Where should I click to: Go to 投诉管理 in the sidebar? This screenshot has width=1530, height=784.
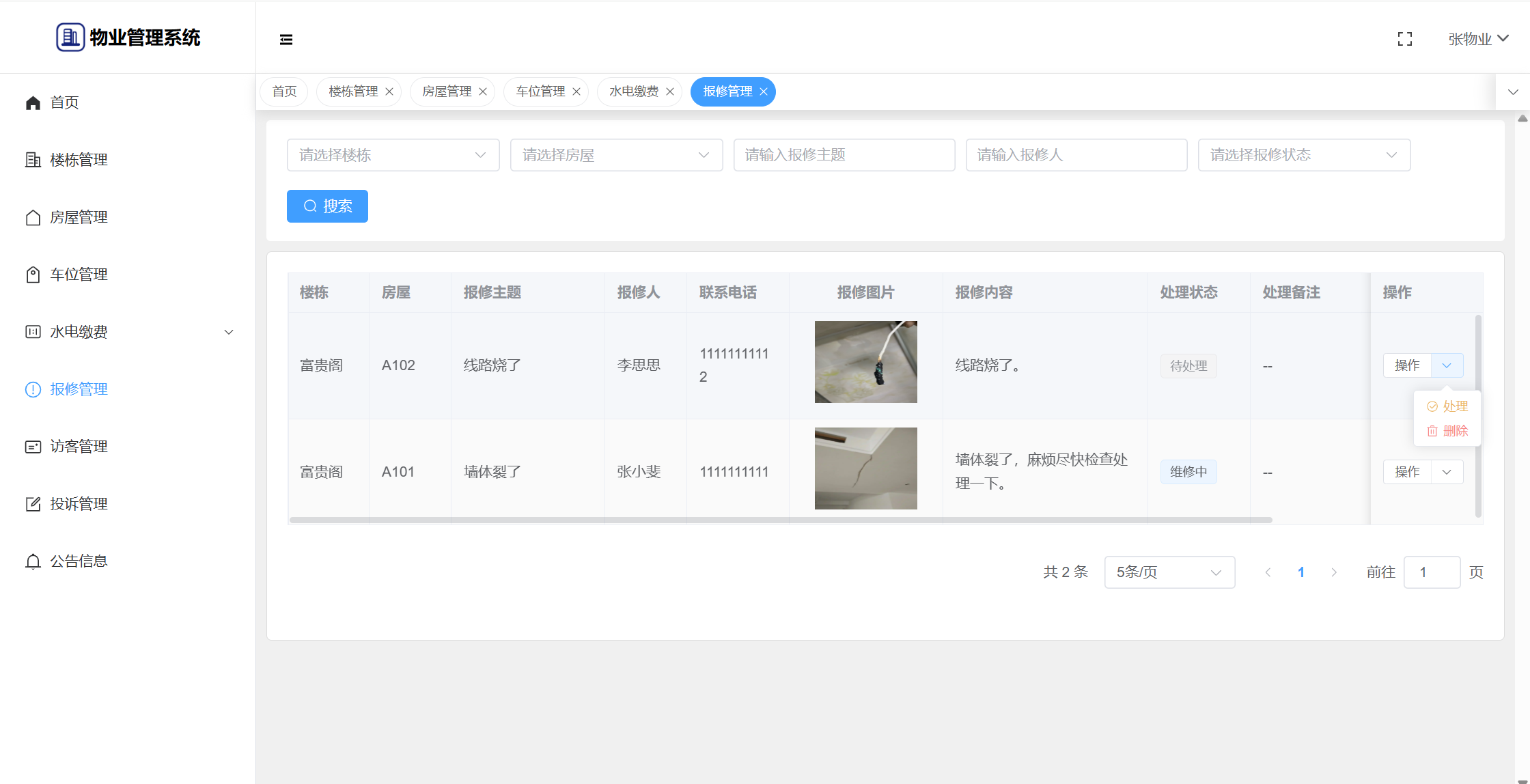tap(79, 504)
